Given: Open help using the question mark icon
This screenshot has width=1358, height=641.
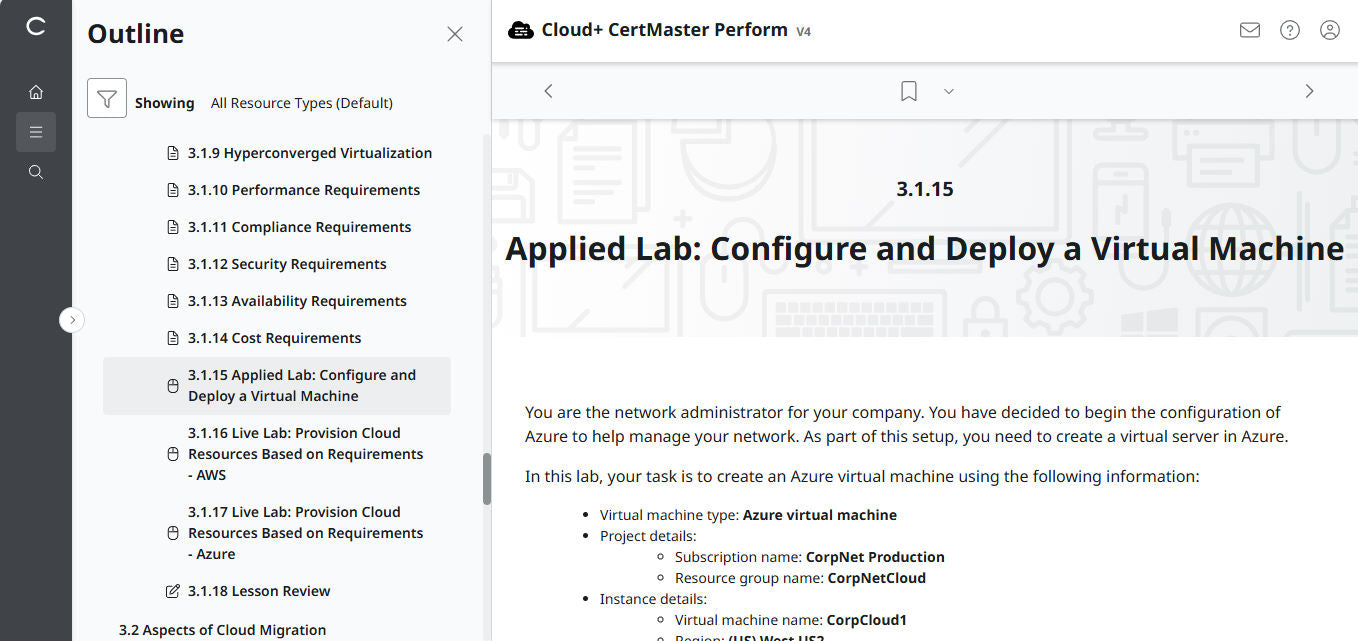Looking at the screenshot, I should pyautogui.click(x=1289, y=30).
